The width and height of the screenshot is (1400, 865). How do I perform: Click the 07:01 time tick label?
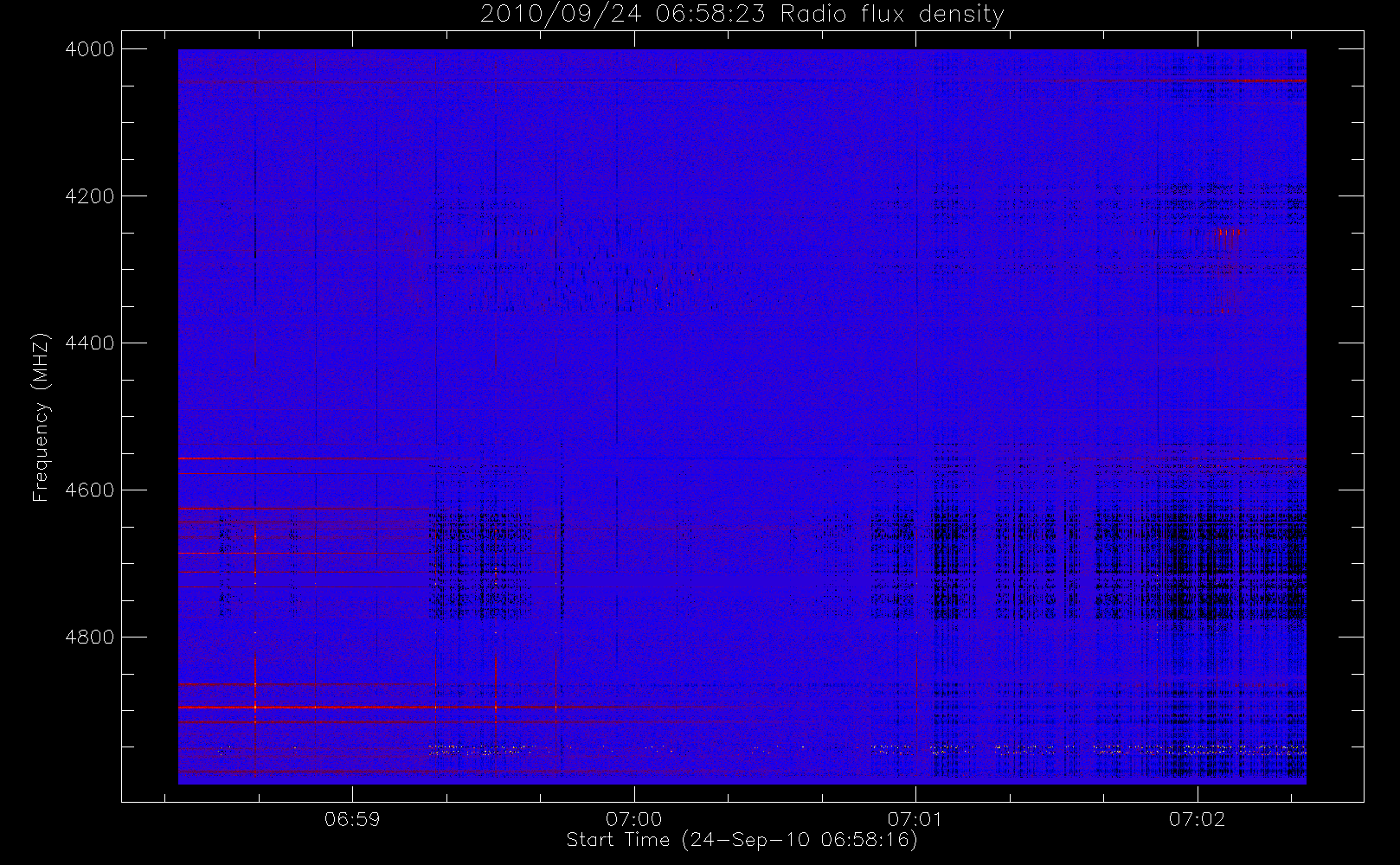(915, 819)
